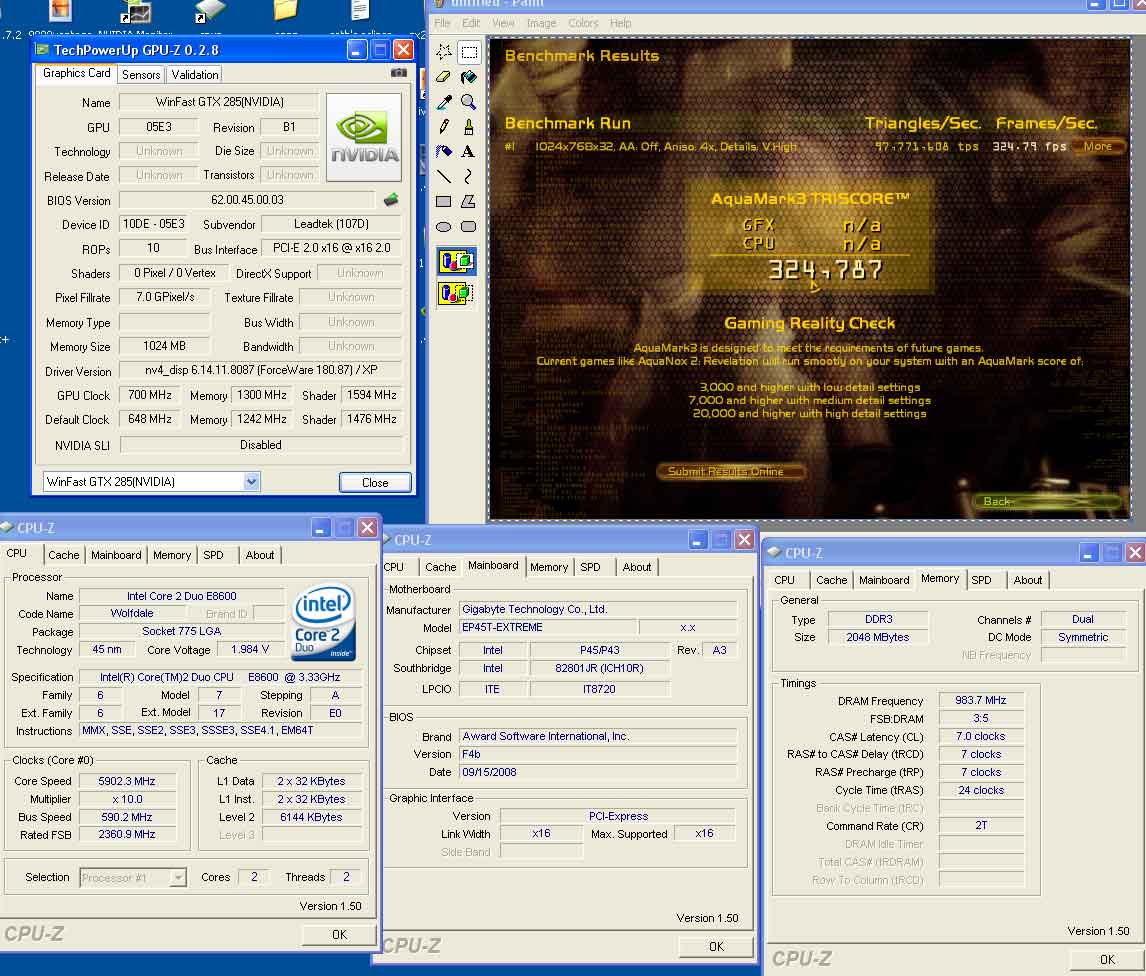This screenshot has width=1146, height=976.
Task: Click the Close button in GPU-Z
Action: click(x=375, y=483)
